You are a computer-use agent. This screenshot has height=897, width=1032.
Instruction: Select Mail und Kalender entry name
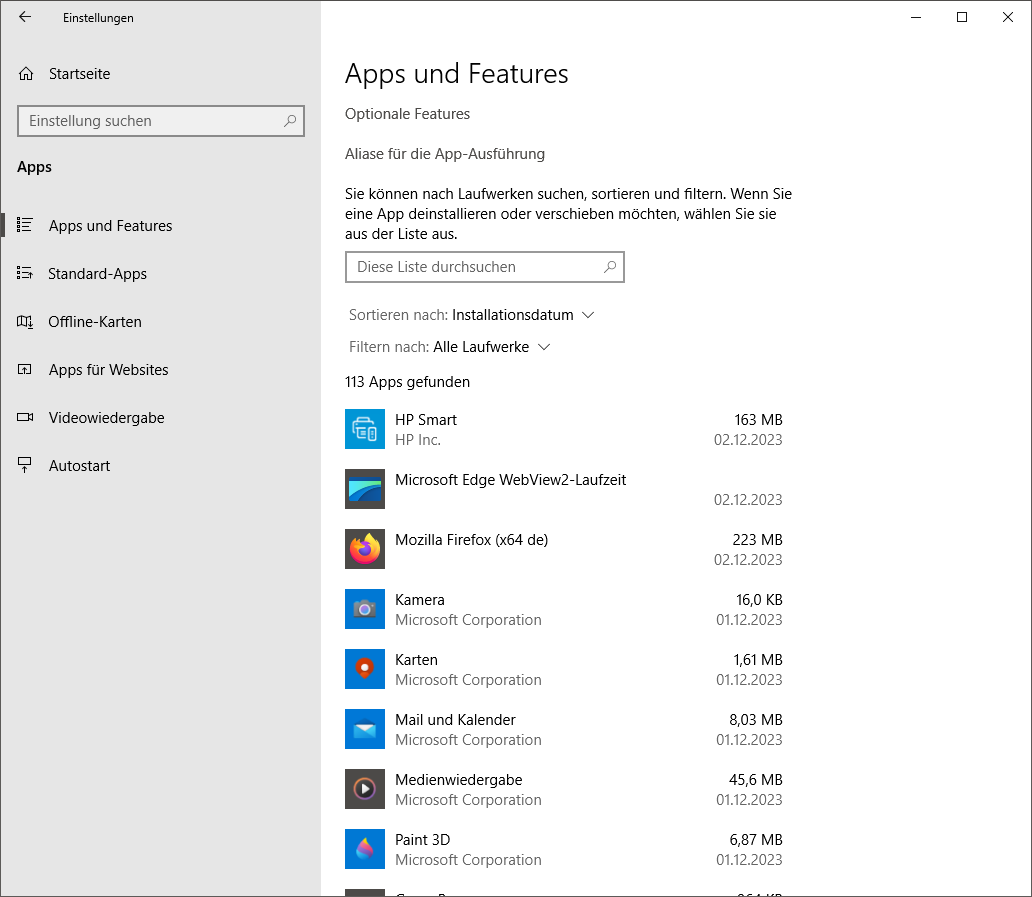pyautogui.click(x=455, y=719)
